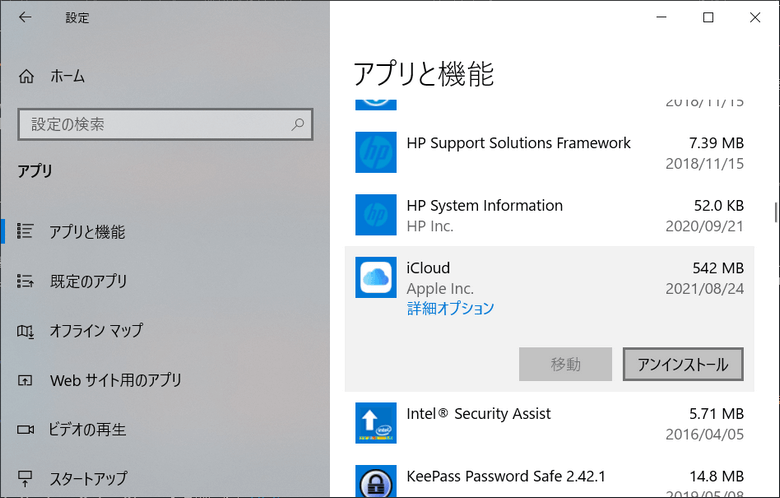Select the 既定のアプリ icon
The width and height of the screenshot is (780, 498).
pyautogui.click(x=25, y=281)
